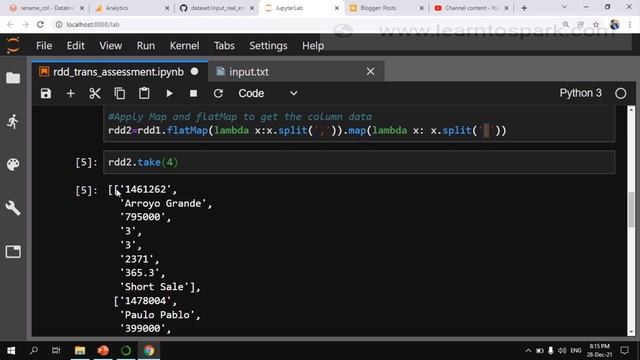The image size is (640, 360).
Task: Open Windows taskbar search
Action: 34,351
